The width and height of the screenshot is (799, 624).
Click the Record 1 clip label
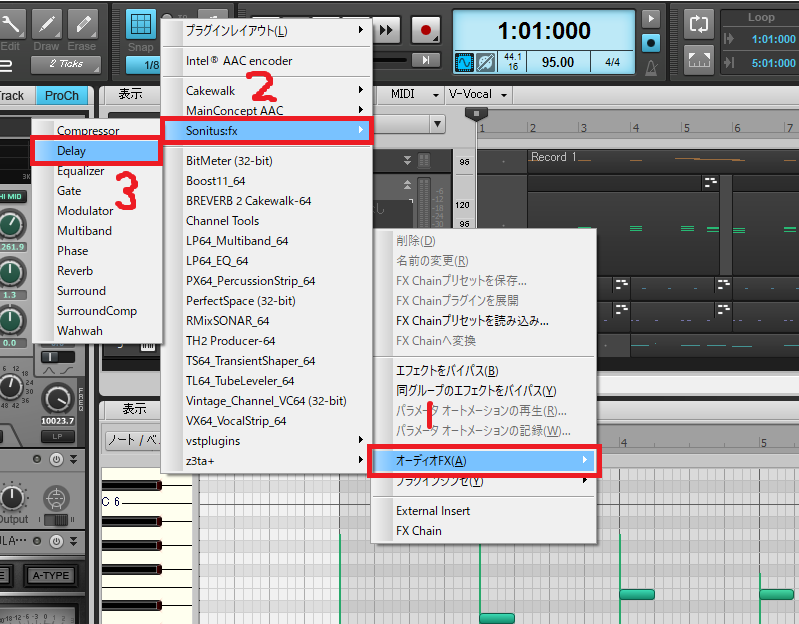[x=553, y=157]
